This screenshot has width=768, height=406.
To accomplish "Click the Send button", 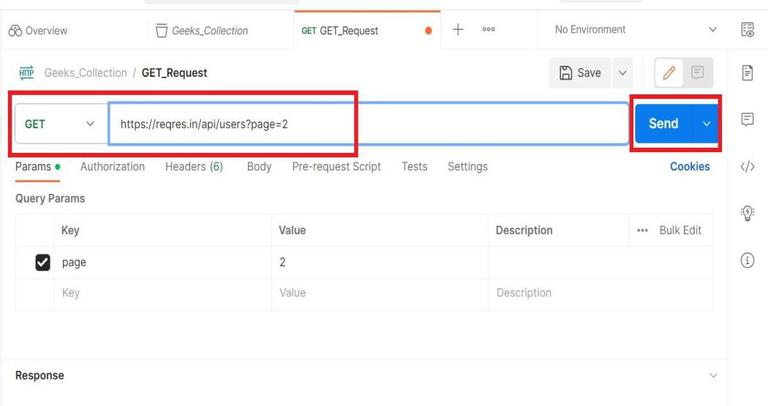I will tap(664, 123).
